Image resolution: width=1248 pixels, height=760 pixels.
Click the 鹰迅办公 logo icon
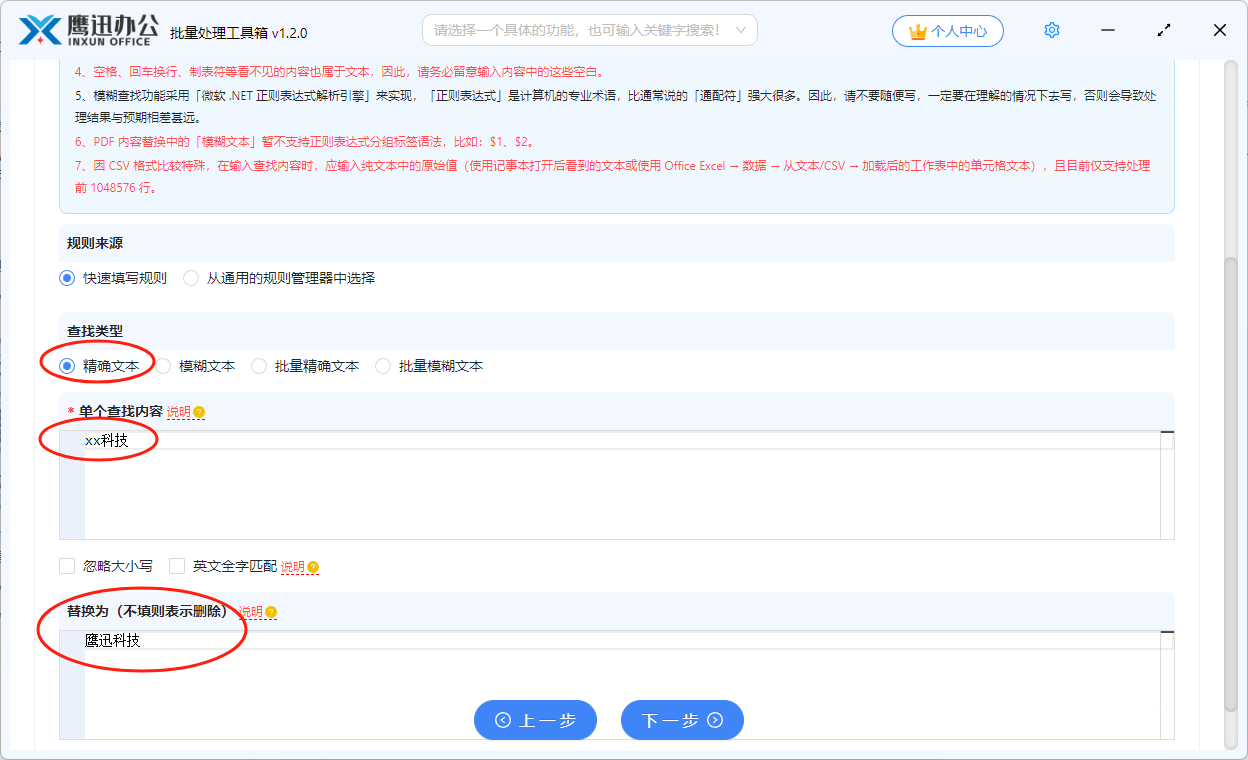coord(40,31)
